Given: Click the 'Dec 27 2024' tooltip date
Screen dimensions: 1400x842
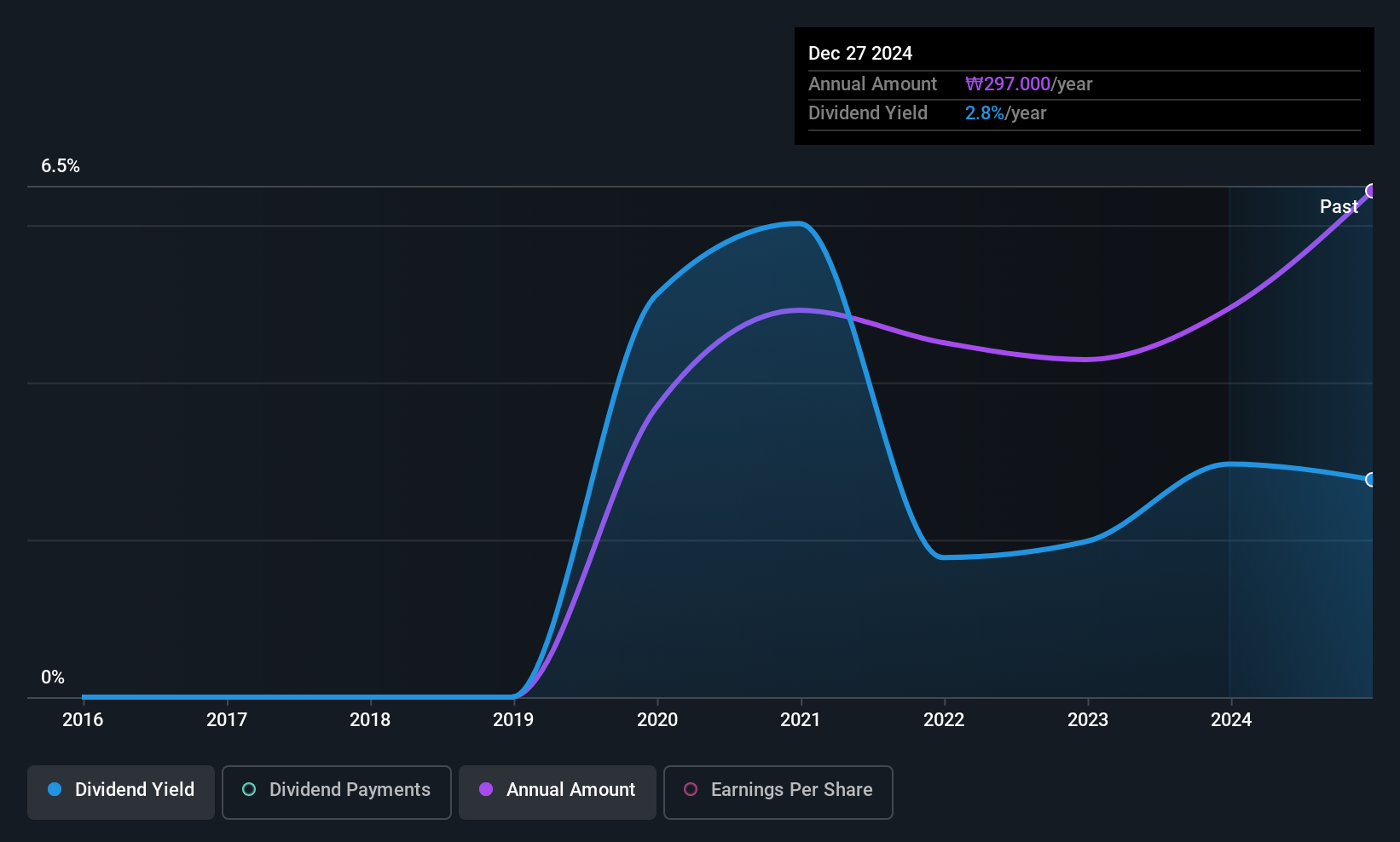Looking at the screenshot, I should point(860,54).
